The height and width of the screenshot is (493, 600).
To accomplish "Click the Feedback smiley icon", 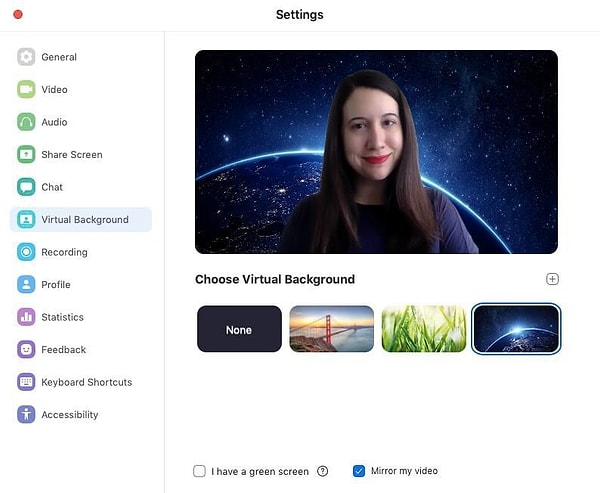I will pos(26,349).
